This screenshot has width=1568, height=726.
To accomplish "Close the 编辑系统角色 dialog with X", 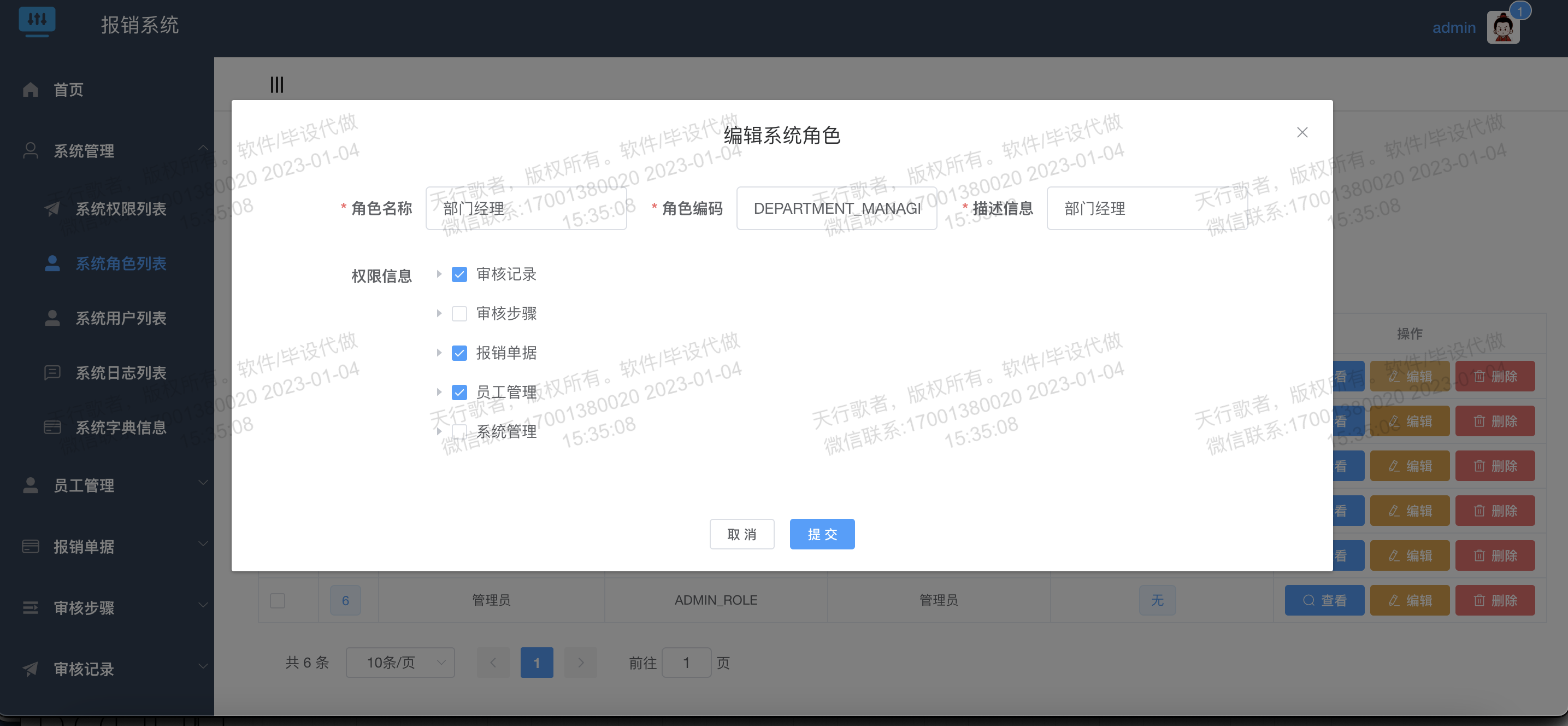I will (1302, 133).
